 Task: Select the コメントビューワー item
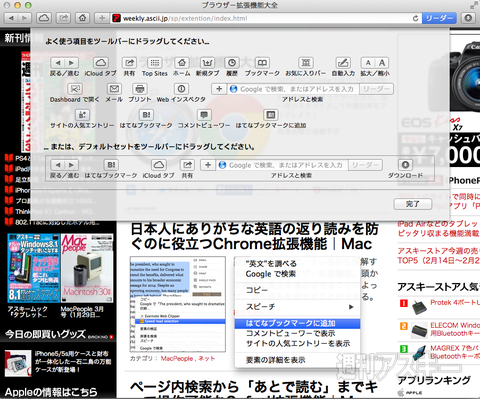point(204,119)
